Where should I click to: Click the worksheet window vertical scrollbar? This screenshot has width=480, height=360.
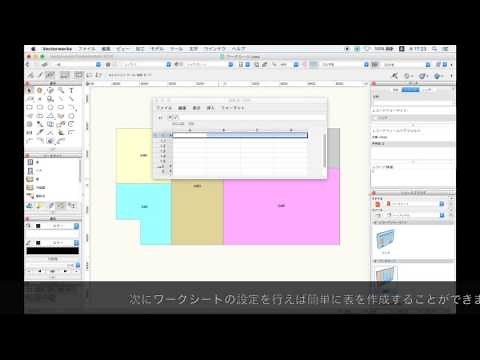coord(324,151)
